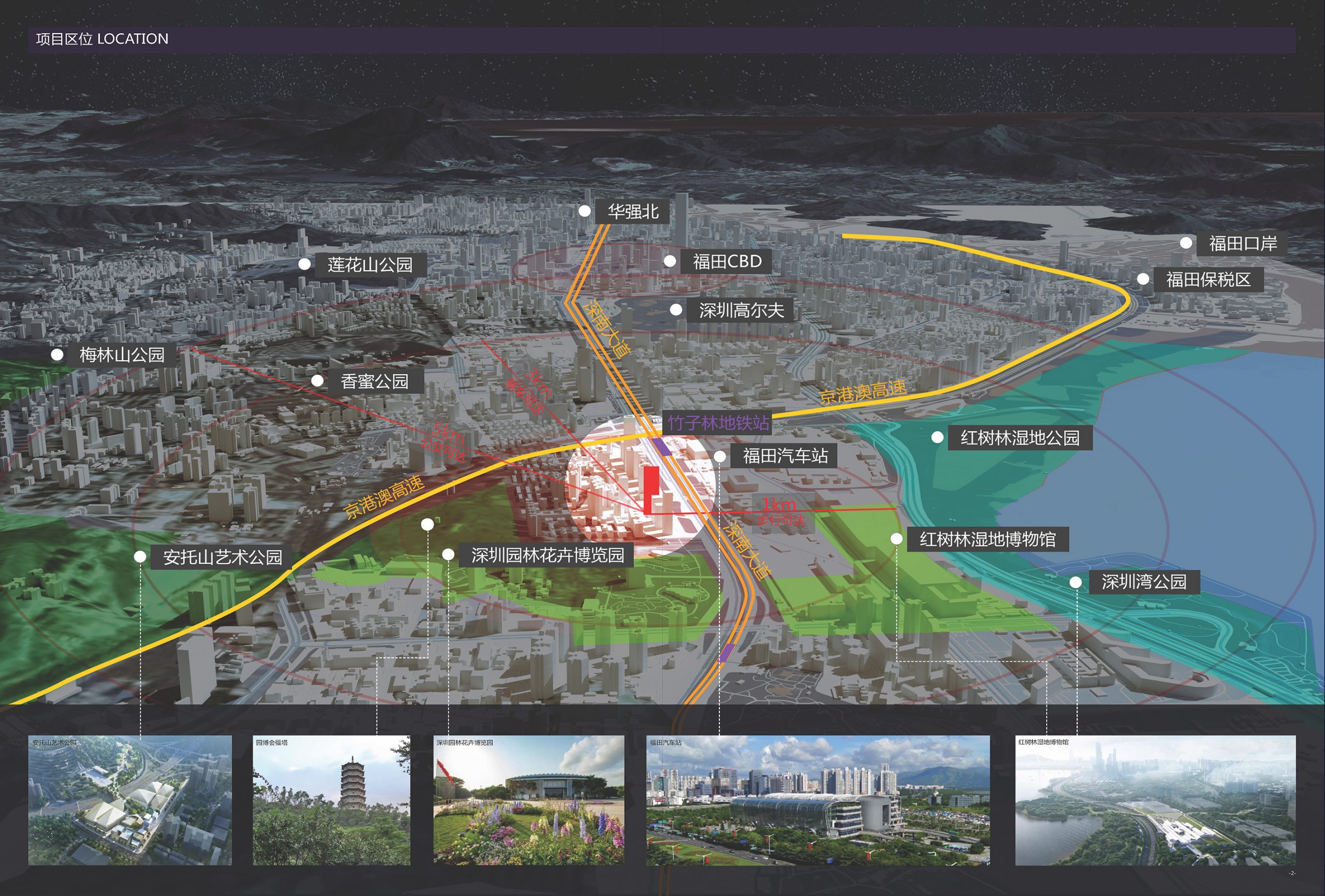
Task: Click the 红树林湿地博物馆 label
Action: pyautogui.click(x=987, y=539)
